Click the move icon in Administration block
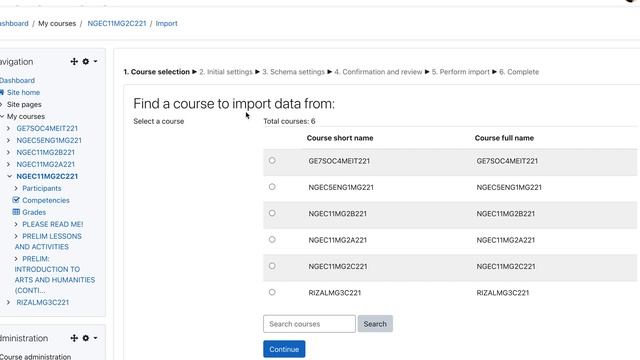Viewport: 640px width, 360px height. 74,338
